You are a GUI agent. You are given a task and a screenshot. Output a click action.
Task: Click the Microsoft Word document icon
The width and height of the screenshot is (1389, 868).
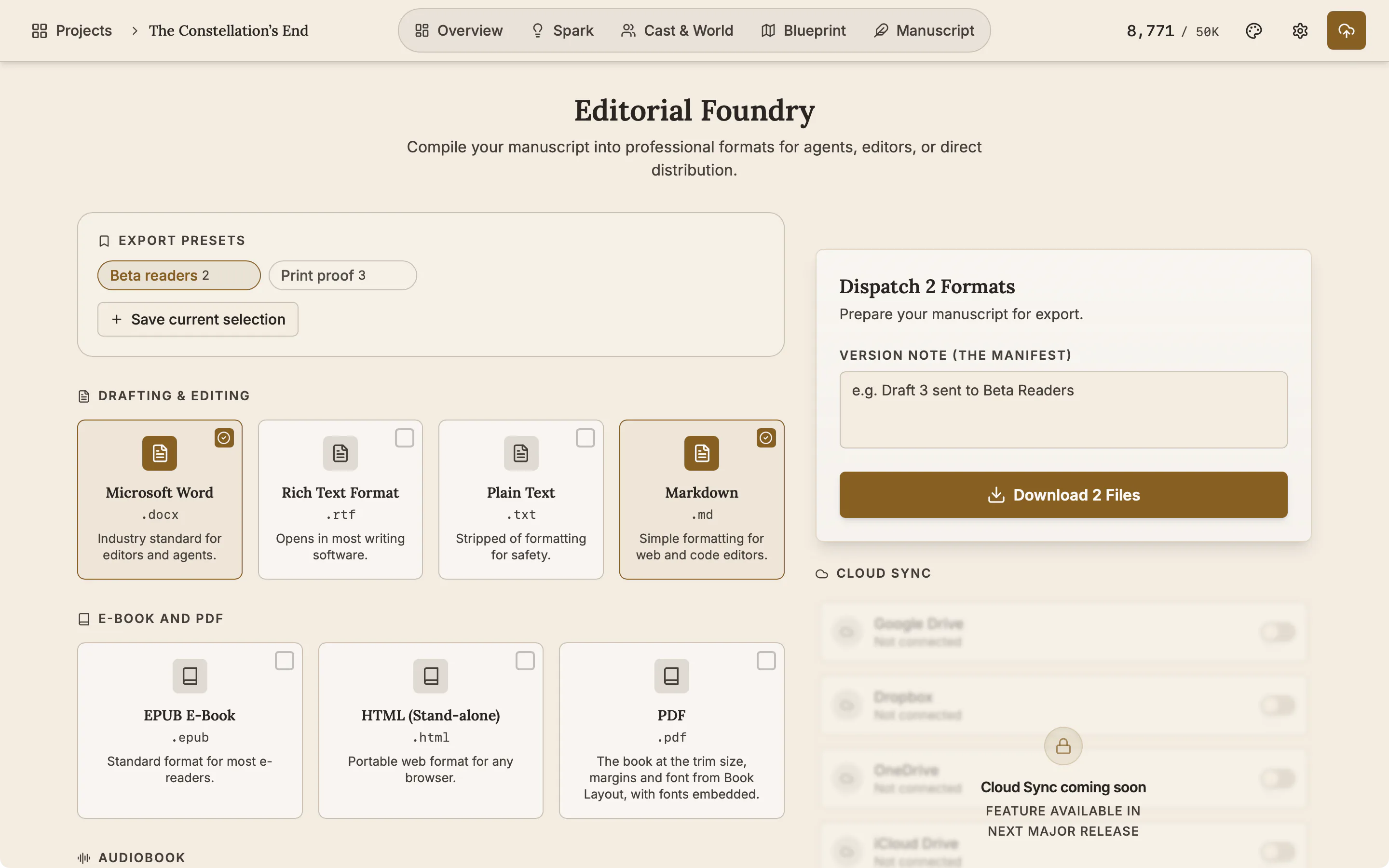point(160,453)
